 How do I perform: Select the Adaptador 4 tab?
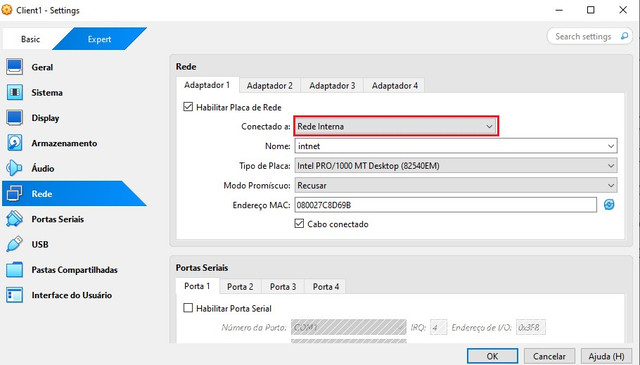click(394, 85)
